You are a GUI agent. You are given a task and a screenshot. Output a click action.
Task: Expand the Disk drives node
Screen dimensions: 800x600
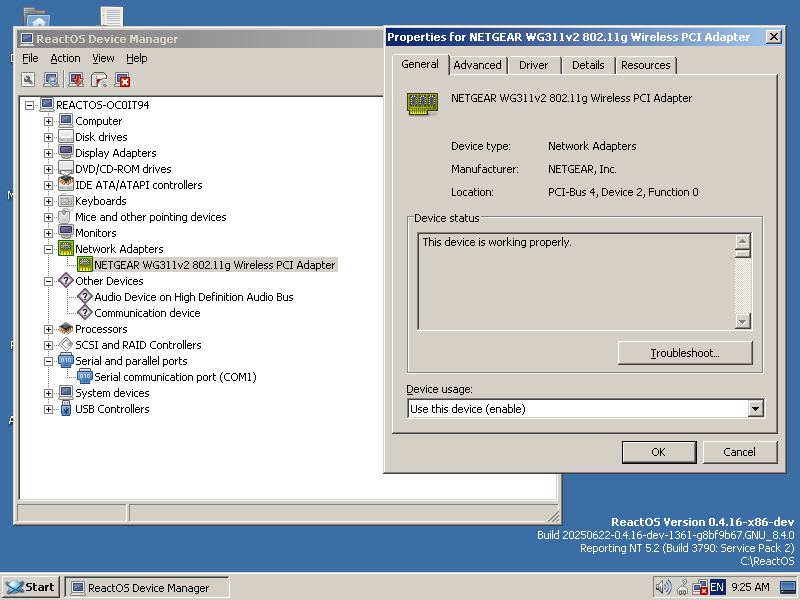[48, 137]
